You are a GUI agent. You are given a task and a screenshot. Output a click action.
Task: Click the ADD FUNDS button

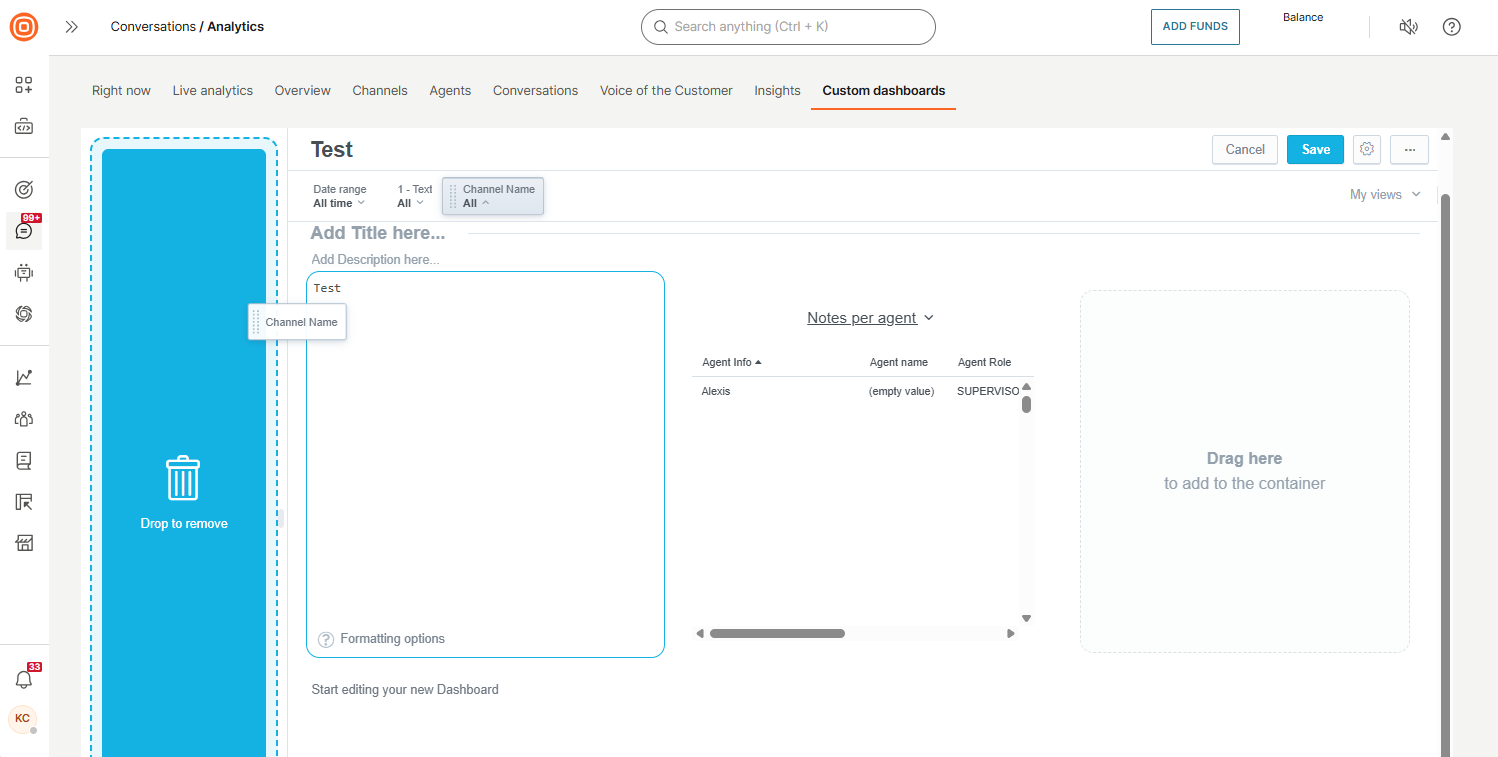[1195, 27]
